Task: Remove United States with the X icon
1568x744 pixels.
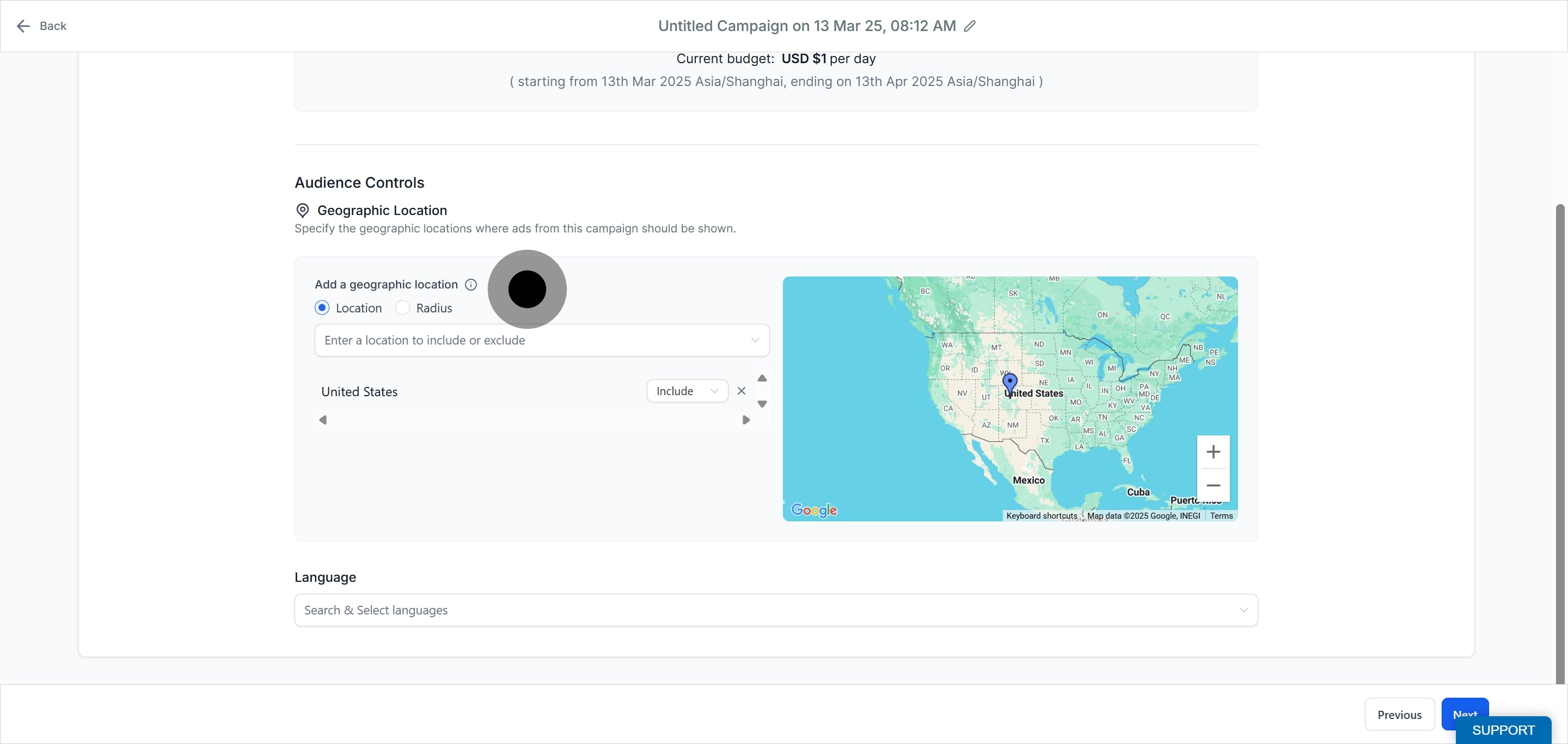Action: coord(742,391)
